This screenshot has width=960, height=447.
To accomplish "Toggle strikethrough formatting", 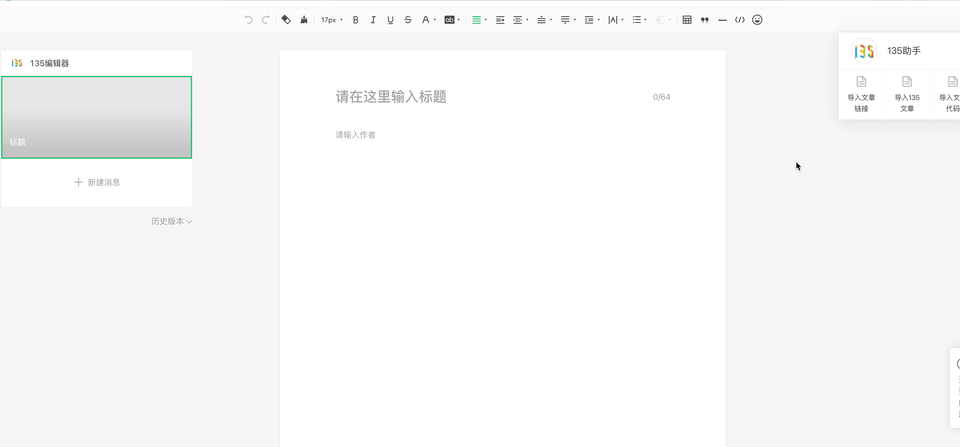I will [x=408, y=20].
